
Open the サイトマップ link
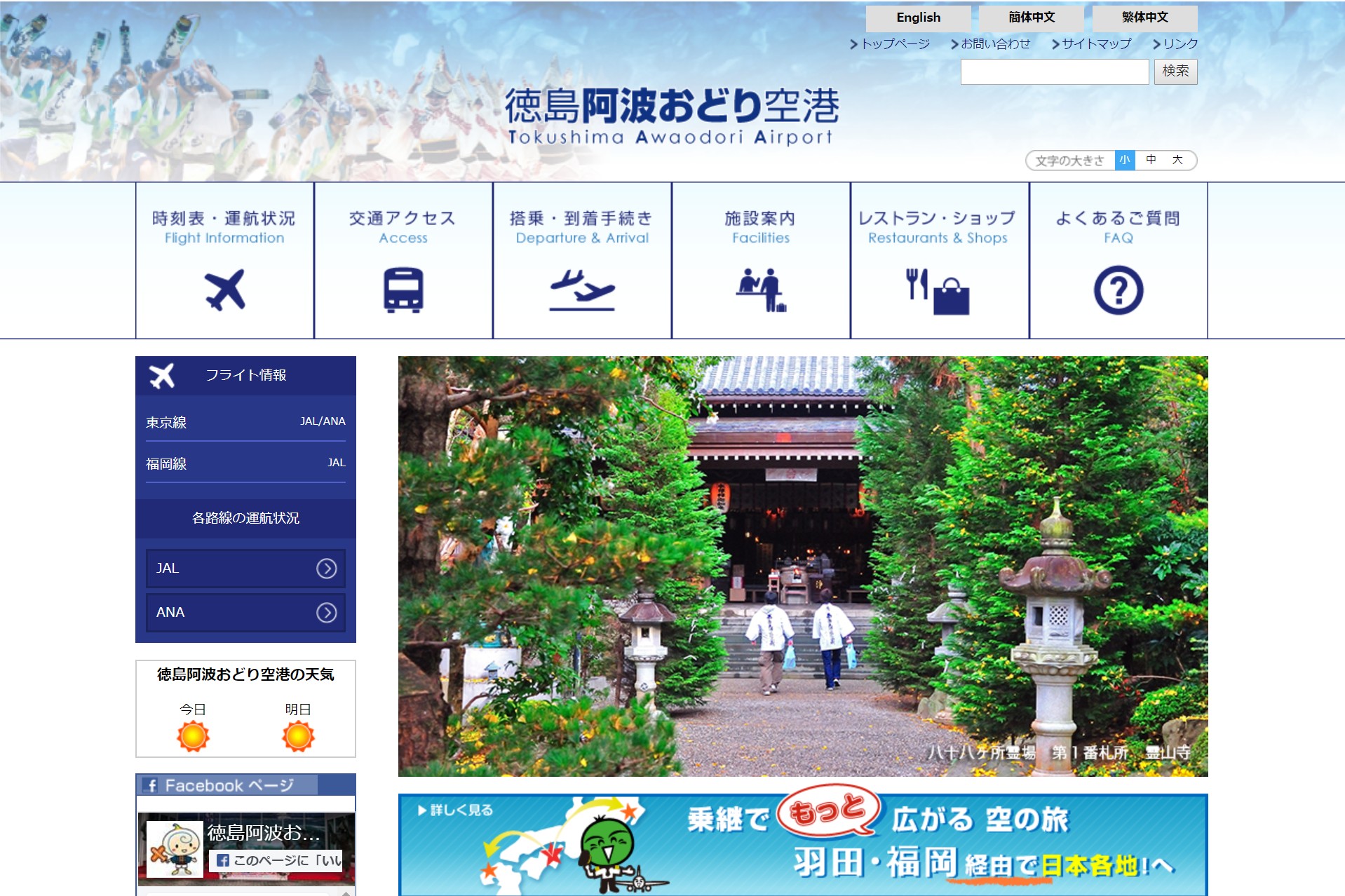(1096, 43)
